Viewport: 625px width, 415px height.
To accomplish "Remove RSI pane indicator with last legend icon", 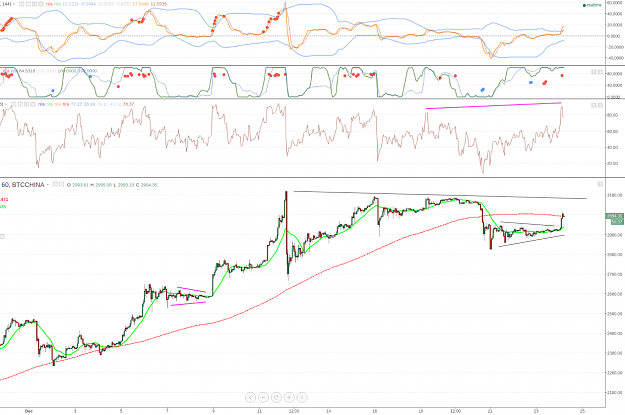I will pyautogui.click(x=33, y=104).
